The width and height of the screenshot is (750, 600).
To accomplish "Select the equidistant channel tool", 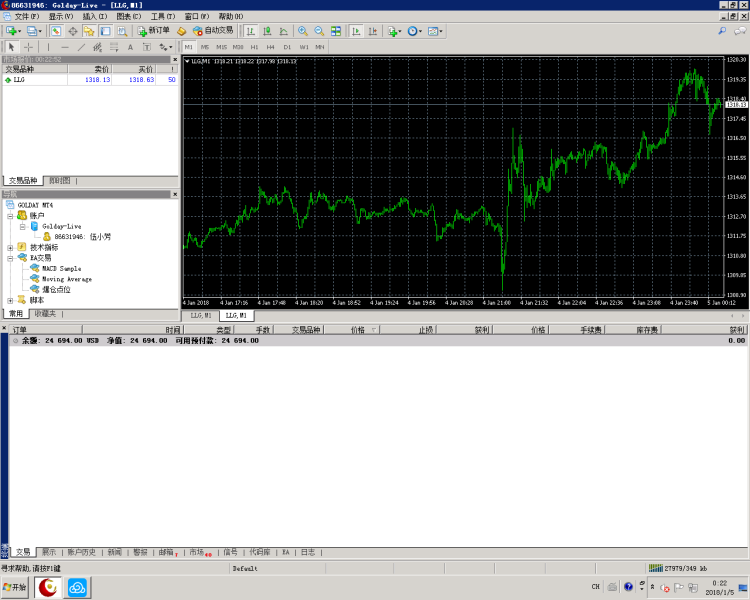I will coord(98,47).
